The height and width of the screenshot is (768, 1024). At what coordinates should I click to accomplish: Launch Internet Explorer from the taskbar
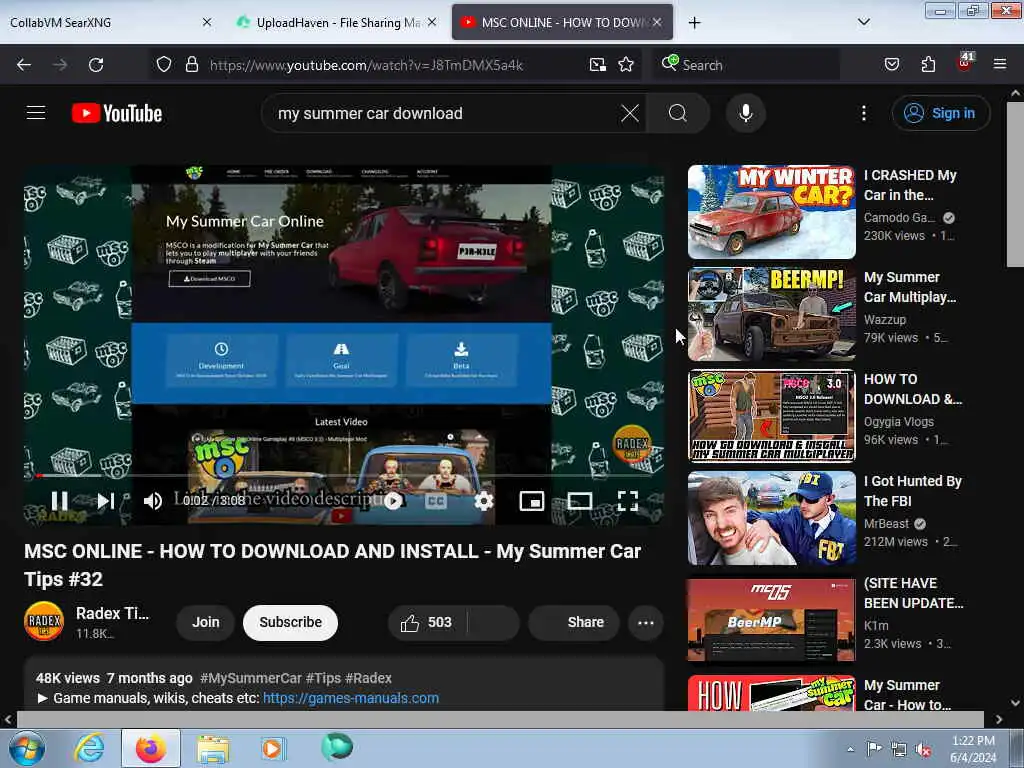click(89, 748)
